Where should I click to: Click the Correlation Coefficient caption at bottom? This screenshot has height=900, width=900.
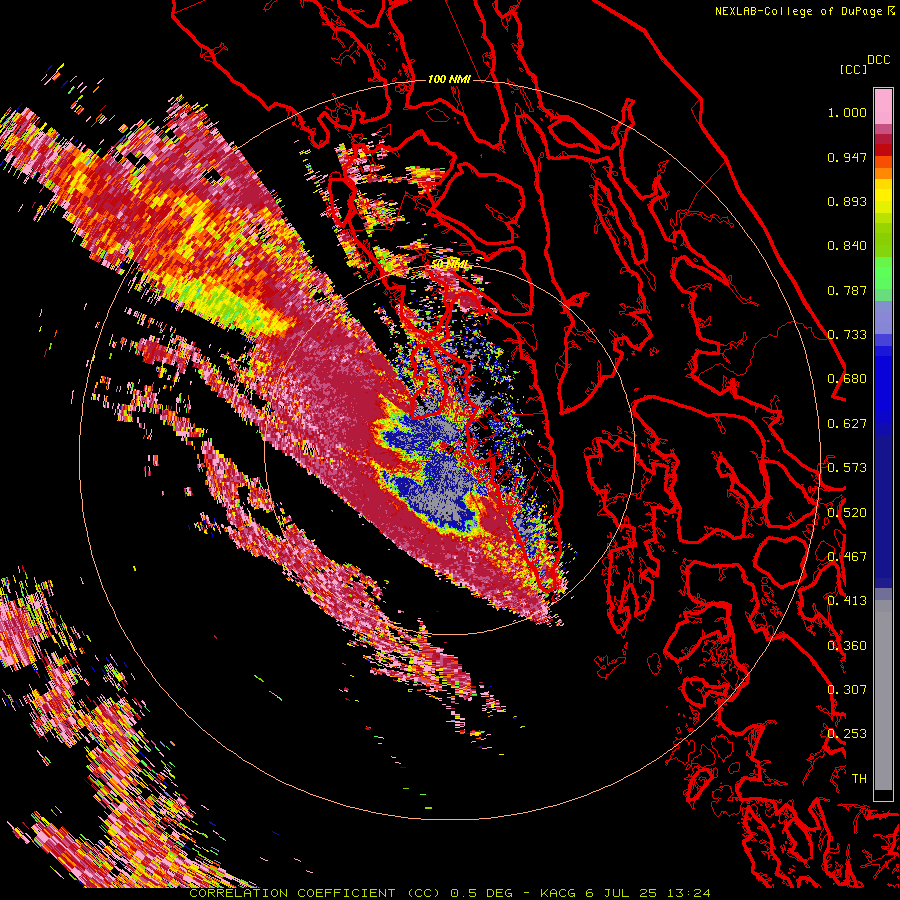pyautogui.click(x=449, y=893)
